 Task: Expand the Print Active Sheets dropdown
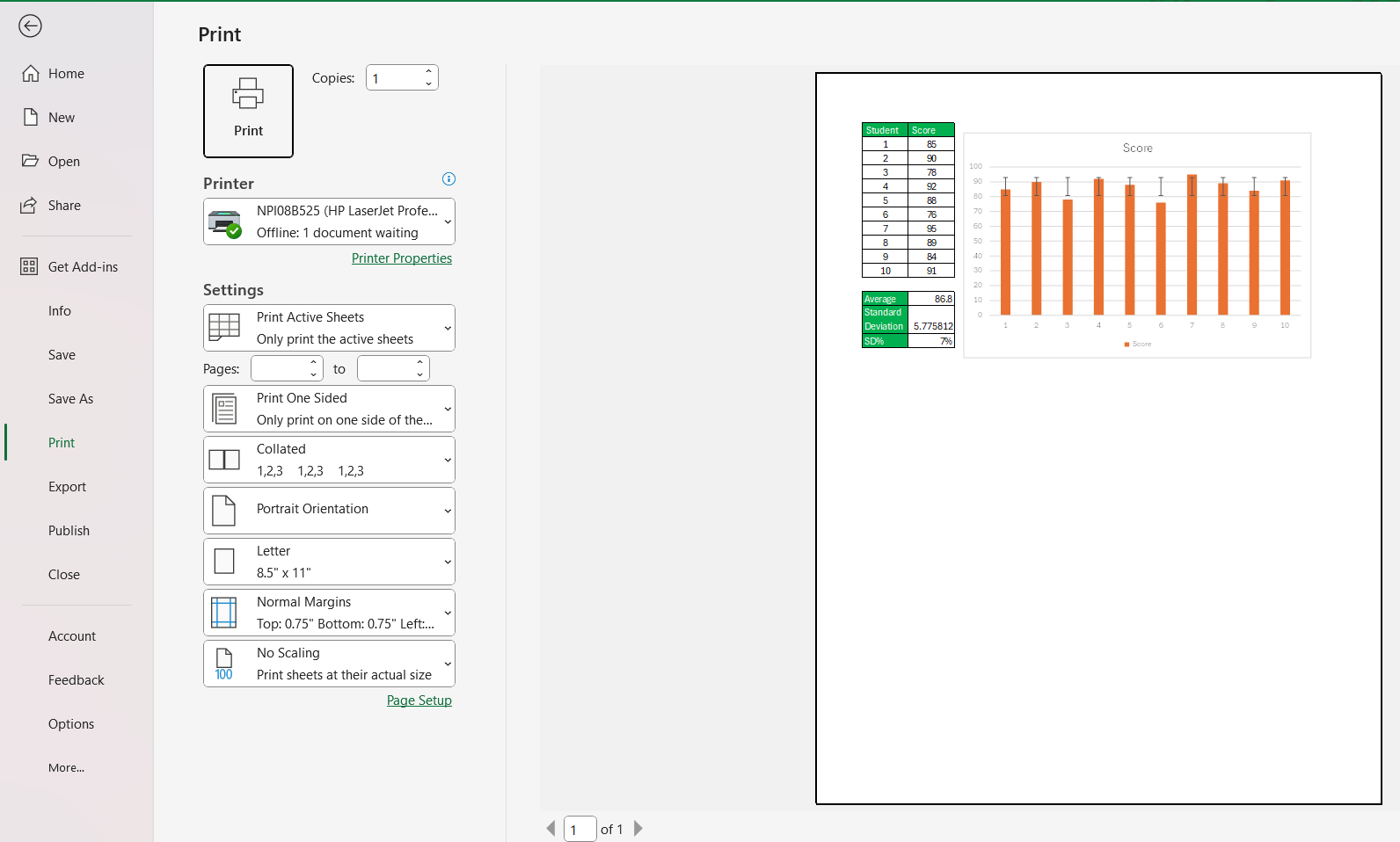click(448, 328)
